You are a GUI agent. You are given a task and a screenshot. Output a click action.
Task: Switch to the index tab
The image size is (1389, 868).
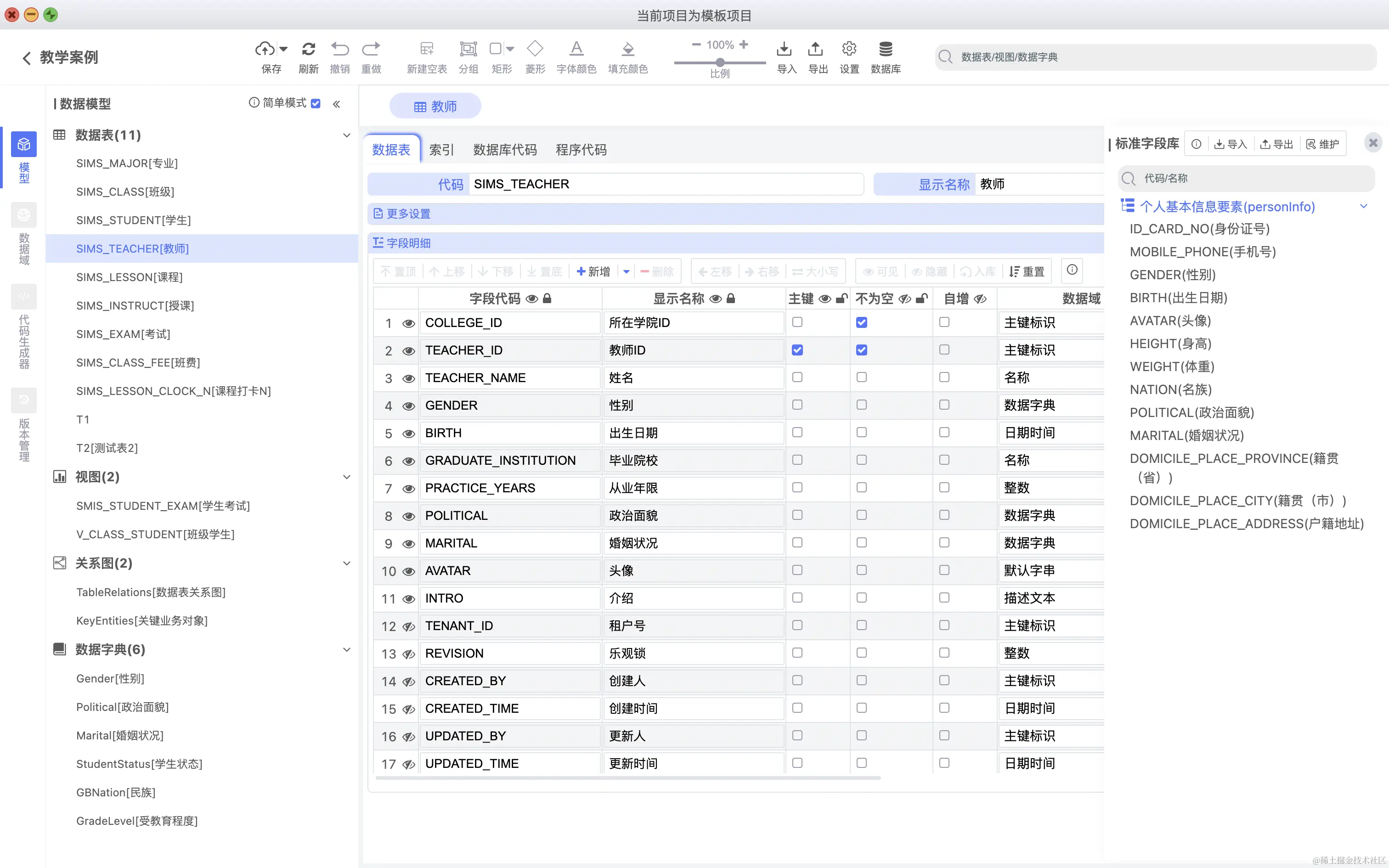pos(441,150)
